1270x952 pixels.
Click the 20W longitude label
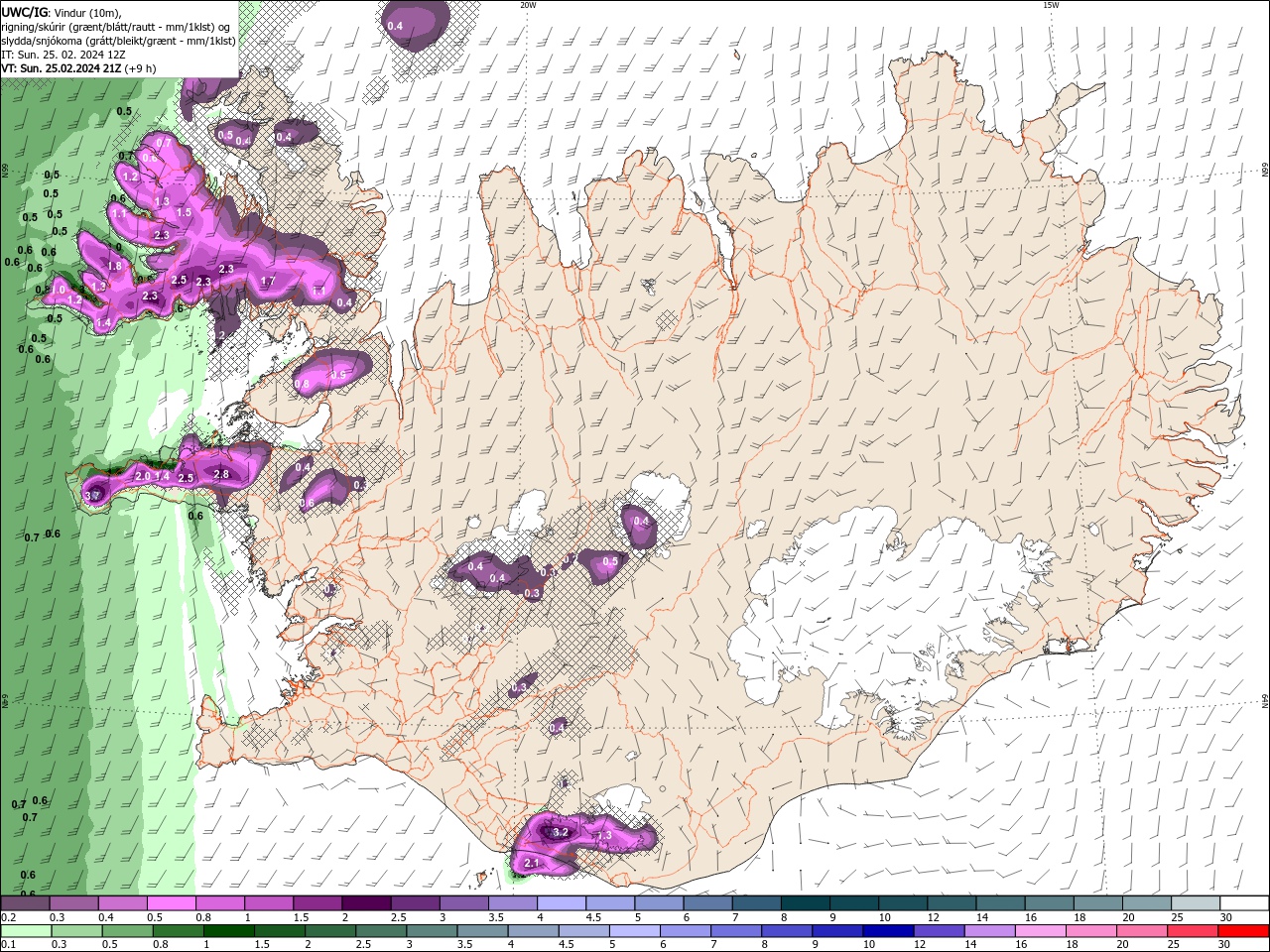528,5
